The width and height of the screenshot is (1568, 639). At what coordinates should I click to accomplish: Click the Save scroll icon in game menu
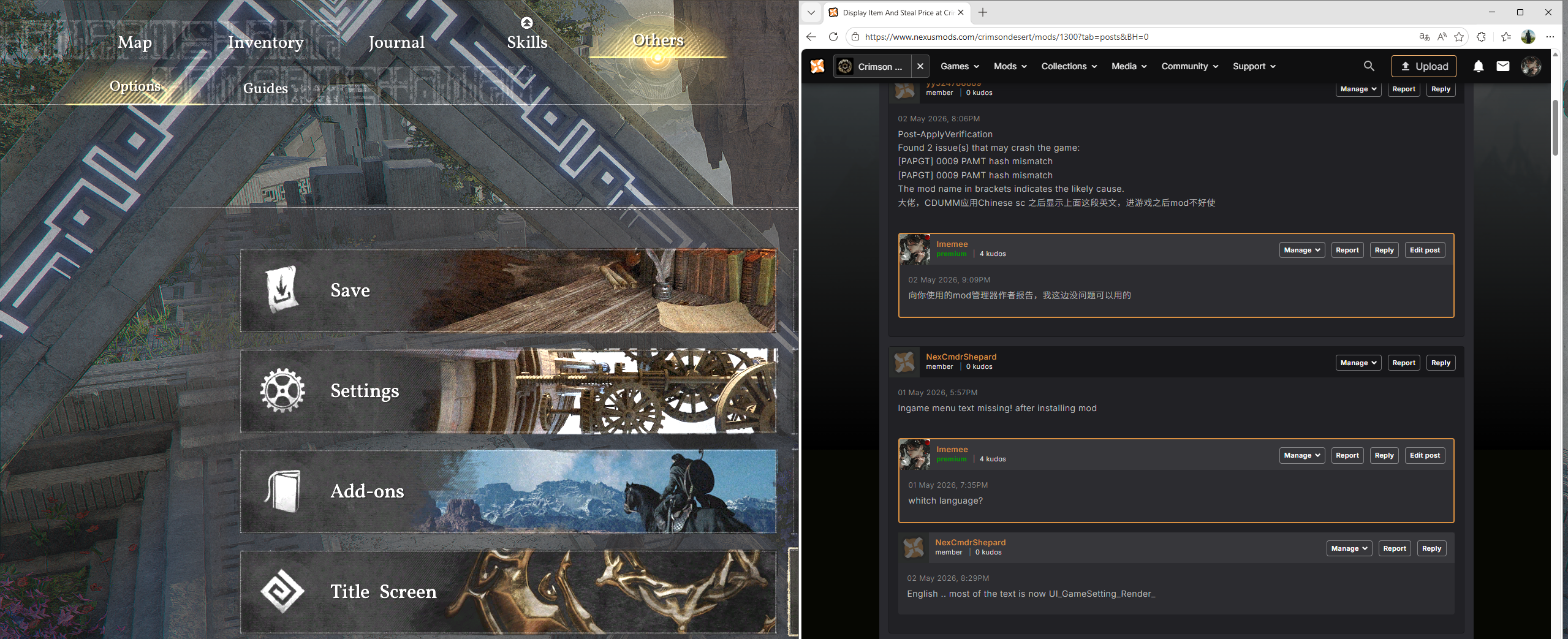point(282,289)
